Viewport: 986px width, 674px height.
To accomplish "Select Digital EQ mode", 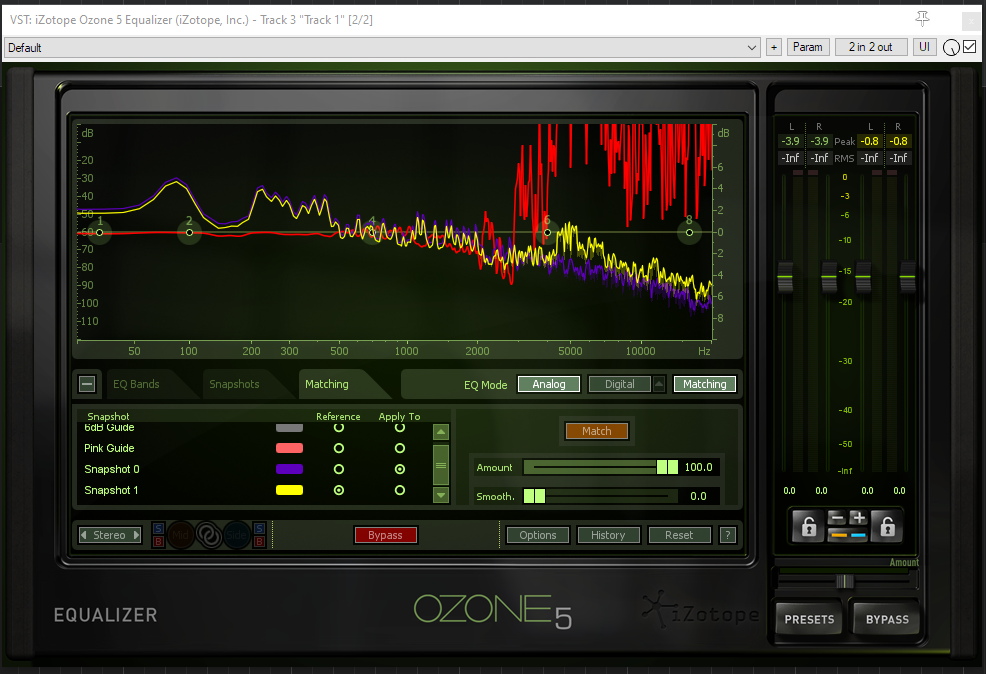I will (619, 384).
